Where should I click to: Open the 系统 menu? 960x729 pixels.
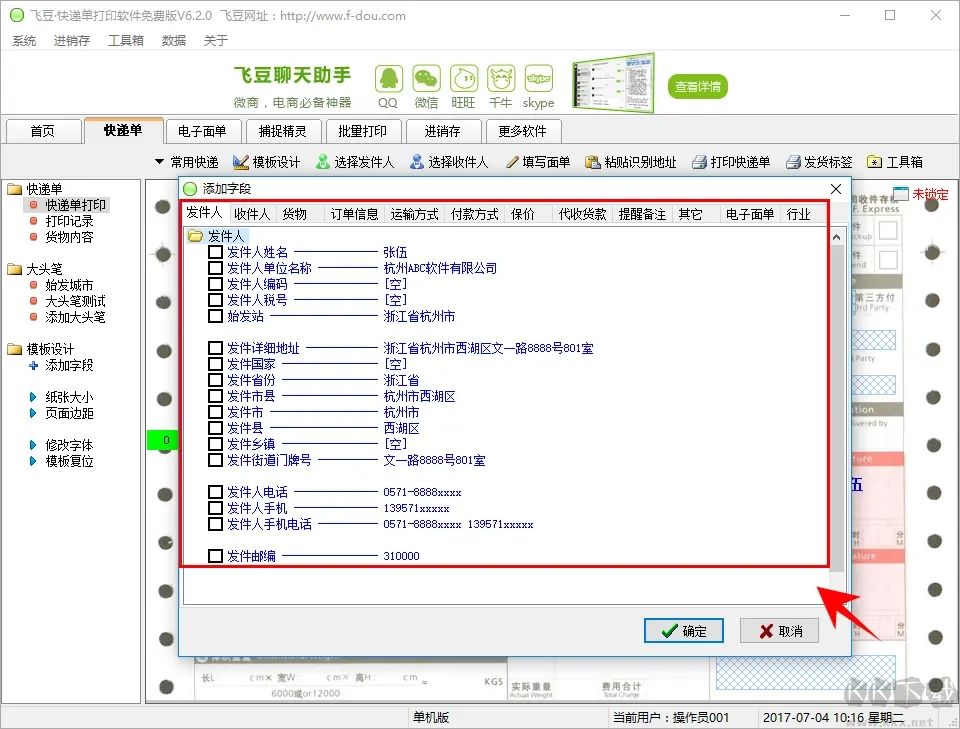tap(24, 40)
